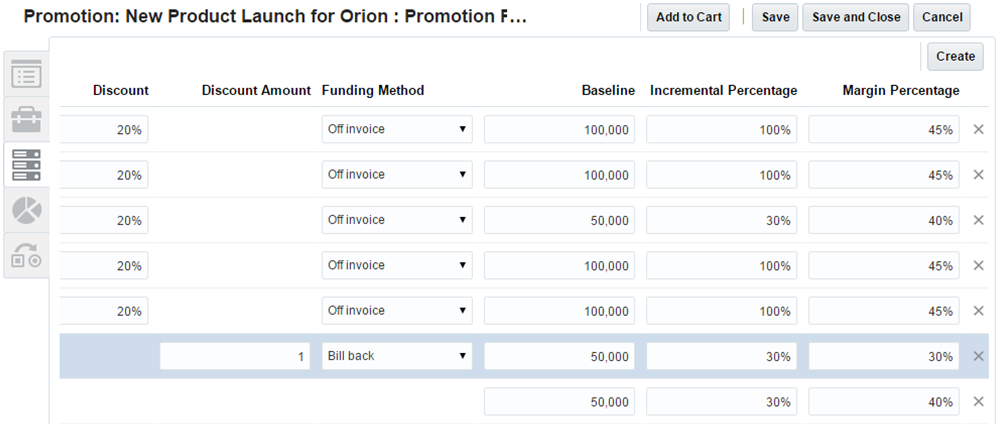Click the Bill back row's Margin Percentage field
Image resolution: width=1002 pixels, height=424 pixels.
883,356
